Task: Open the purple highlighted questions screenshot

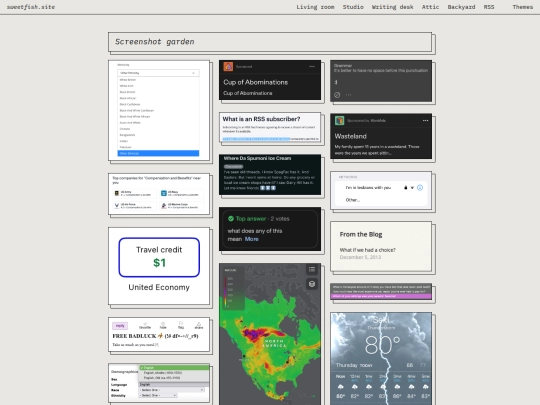Action: click(381, 291)
